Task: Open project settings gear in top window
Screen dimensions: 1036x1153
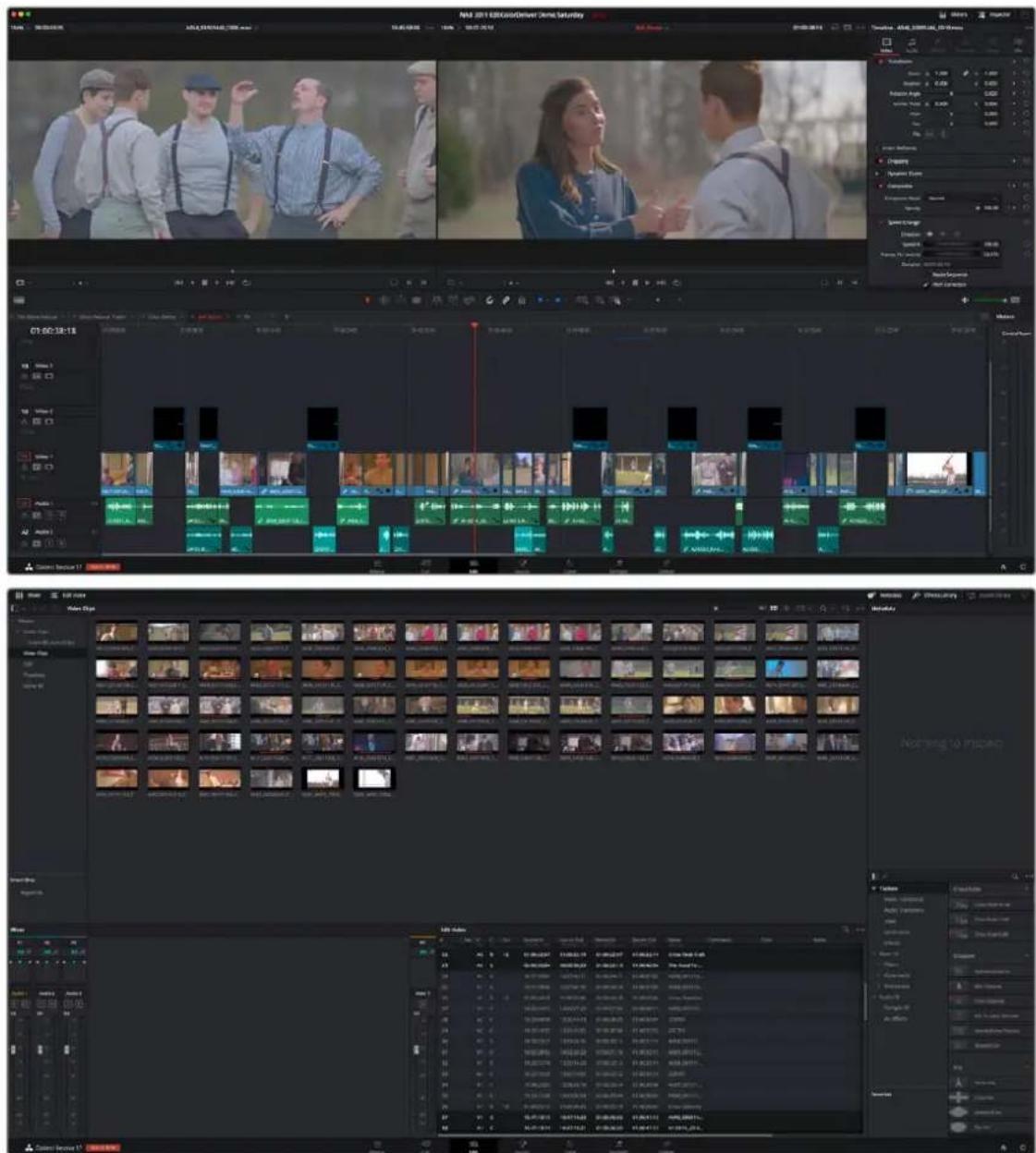Action: pyautogui.click(x=1022, y=566)
